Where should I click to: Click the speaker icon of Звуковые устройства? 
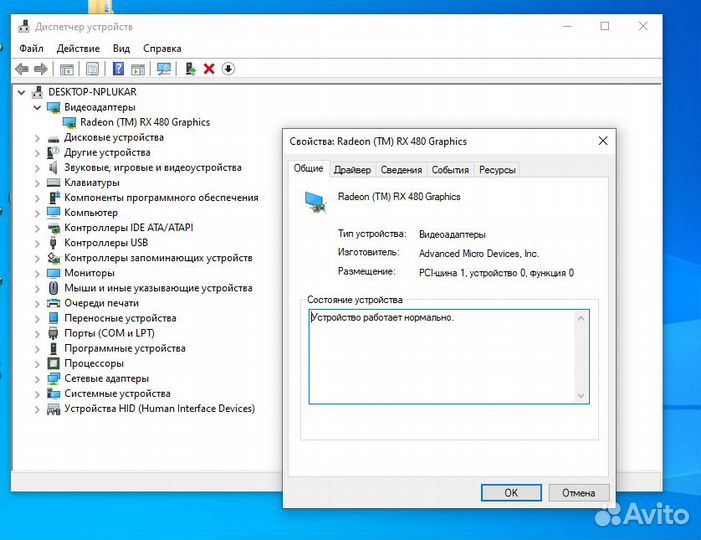pos(53,168)
